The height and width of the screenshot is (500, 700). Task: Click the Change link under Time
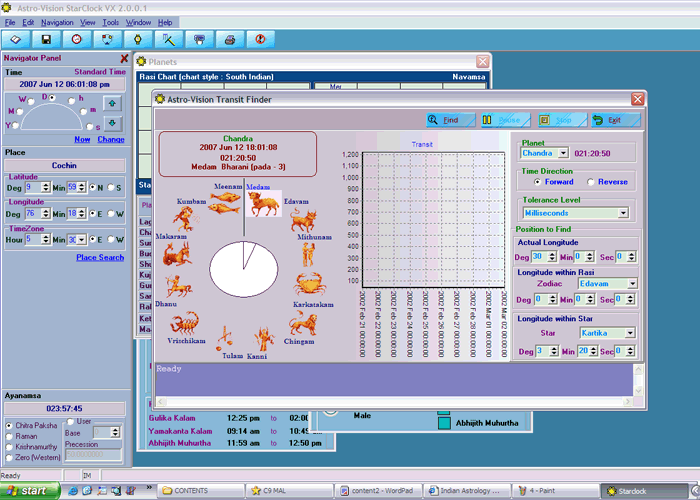click(111, 139)
